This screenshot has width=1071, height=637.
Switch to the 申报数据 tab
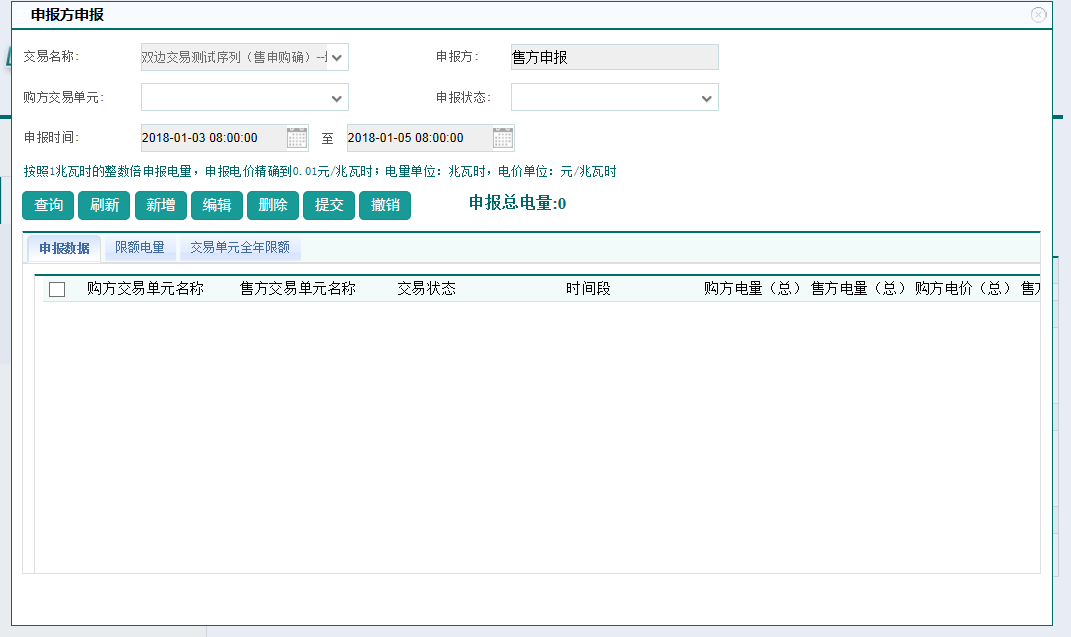[x=64, y=248]
